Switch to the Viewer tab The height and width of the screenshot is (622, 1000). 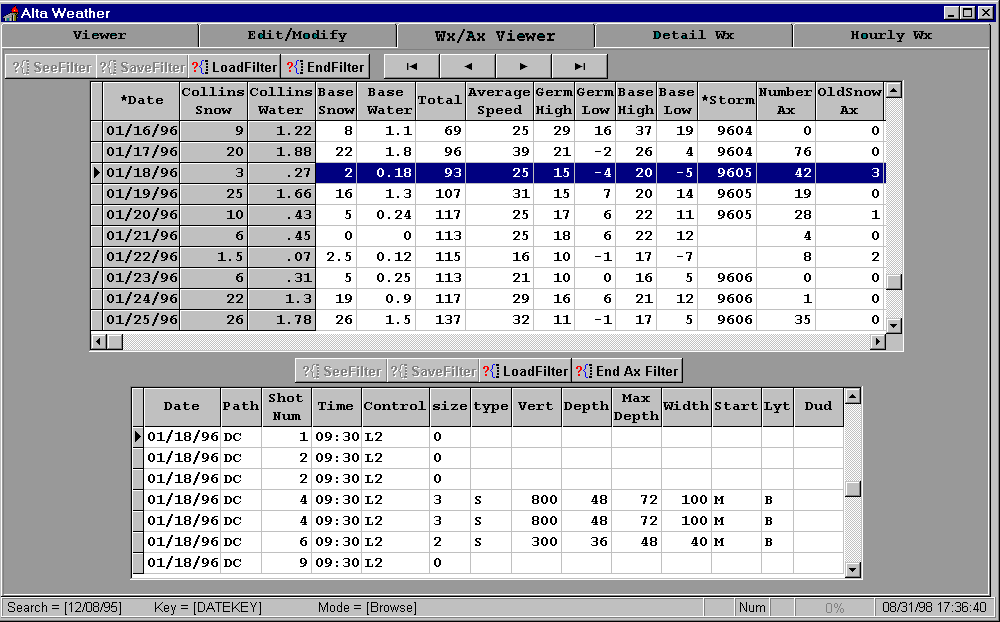pyautogui.click(x=100, y=36)
